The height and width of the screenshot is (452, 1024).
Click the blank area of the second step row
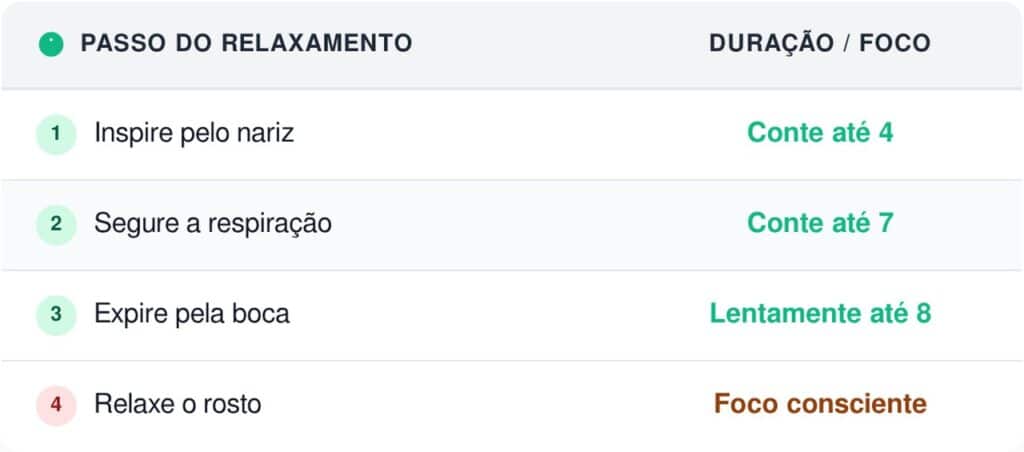tap(520, 224)
